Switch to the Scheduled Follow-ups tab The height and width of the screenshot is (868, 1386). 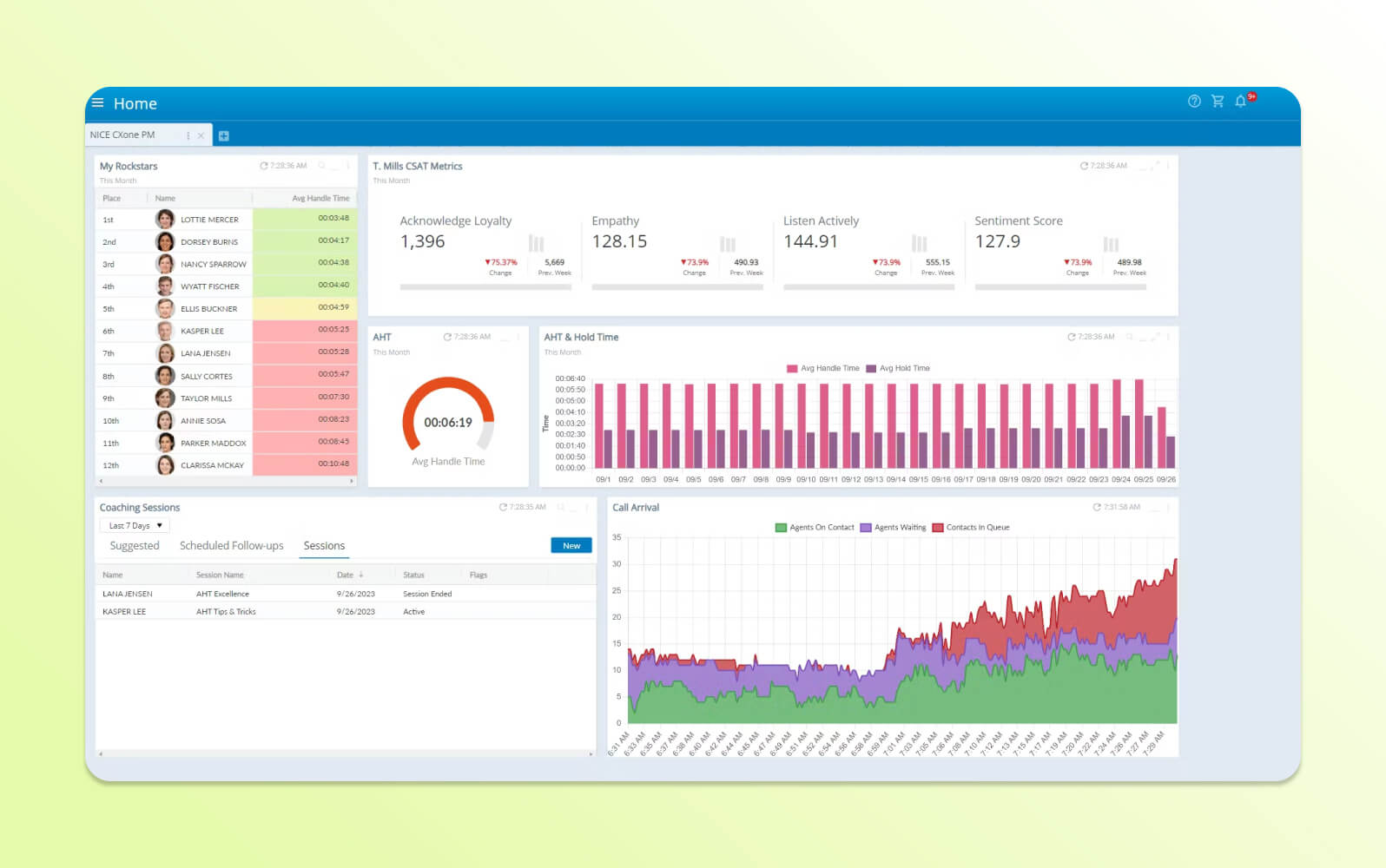click(x=231, y=546)
